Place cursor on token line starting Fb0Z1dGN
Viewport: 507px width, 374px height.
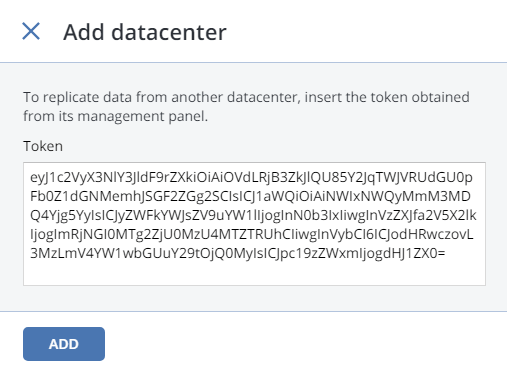tap(250, 196)
